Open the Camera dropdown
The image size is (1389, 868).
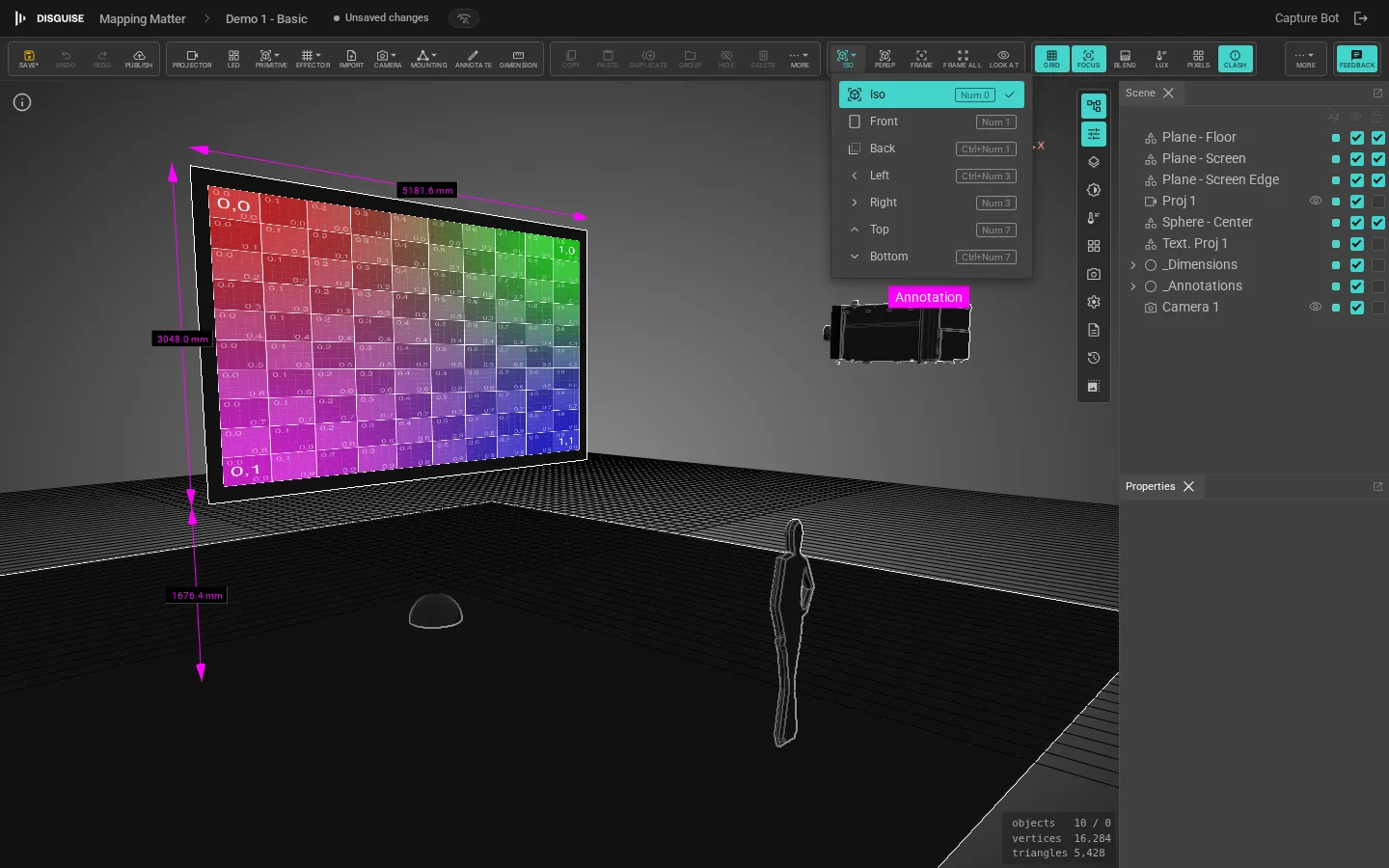[x=388, y=59]
